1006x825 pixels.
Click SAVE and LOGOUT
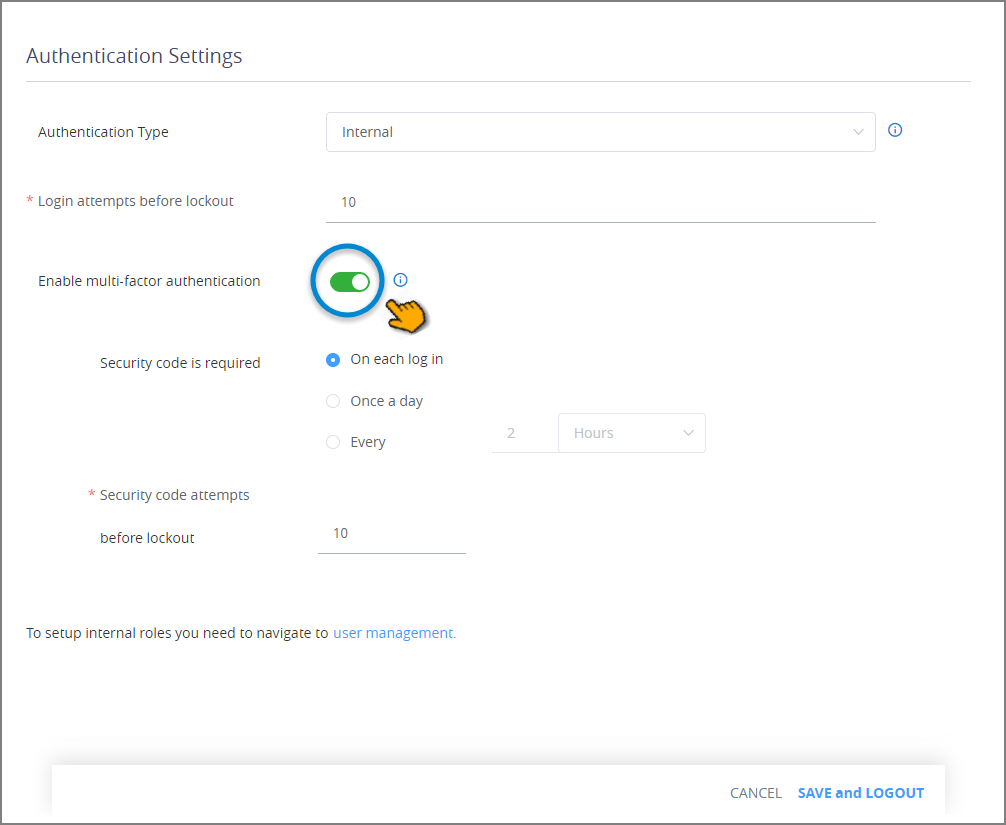click(x=861, y=793)
